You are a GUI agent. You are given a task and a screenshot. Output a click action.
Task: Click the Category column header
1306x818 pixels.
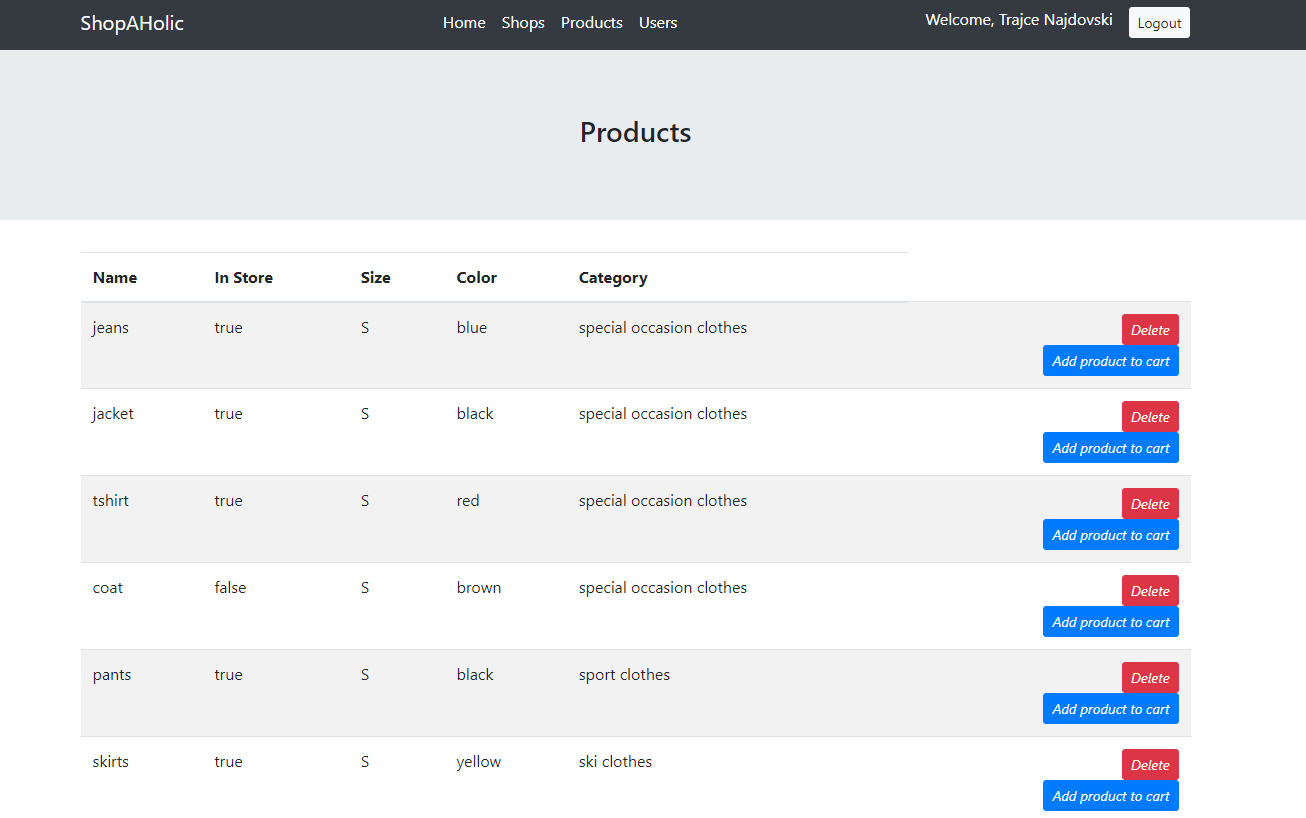point(613,278)
